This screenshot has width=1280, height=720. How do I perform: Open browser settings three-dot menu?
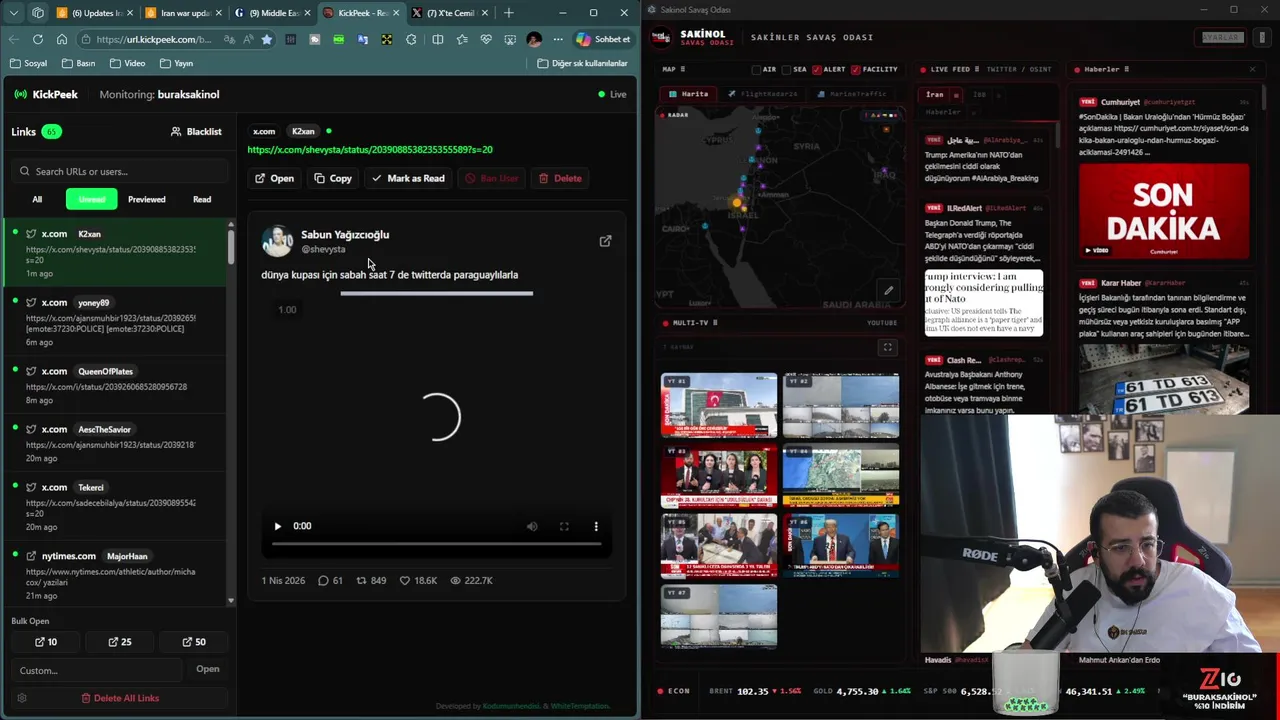tap(558, 39)
